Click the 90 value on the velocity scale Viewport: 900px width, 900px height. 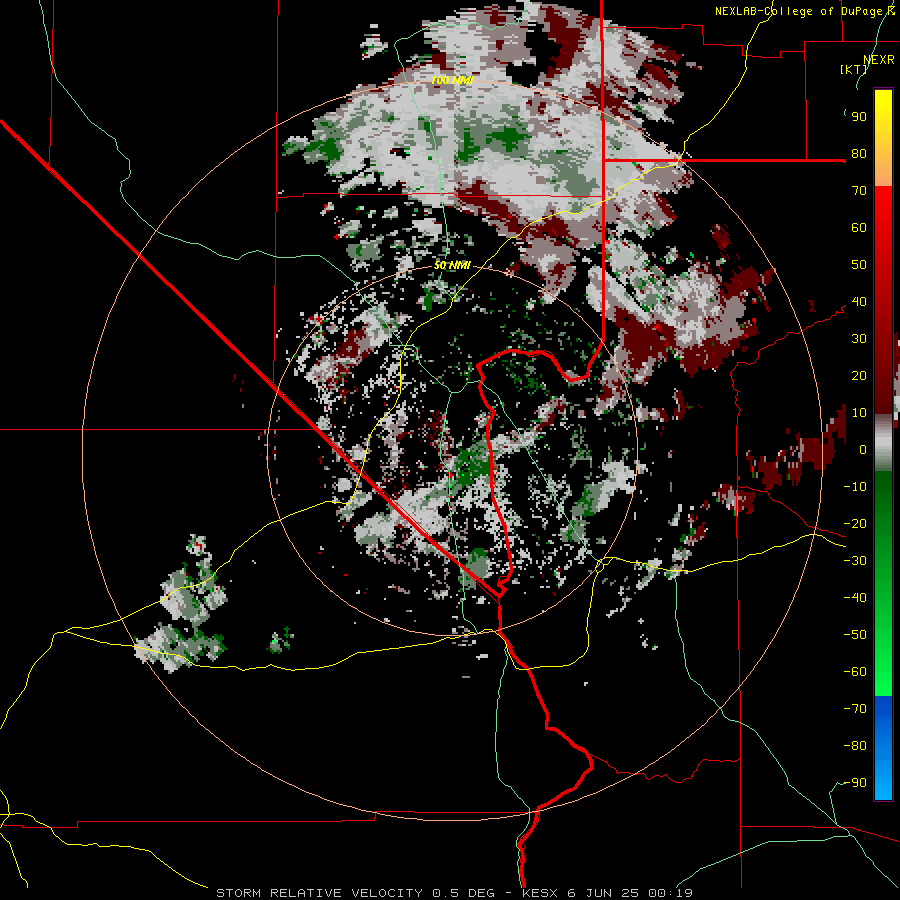pyautogui.click(x=859, y=117)
